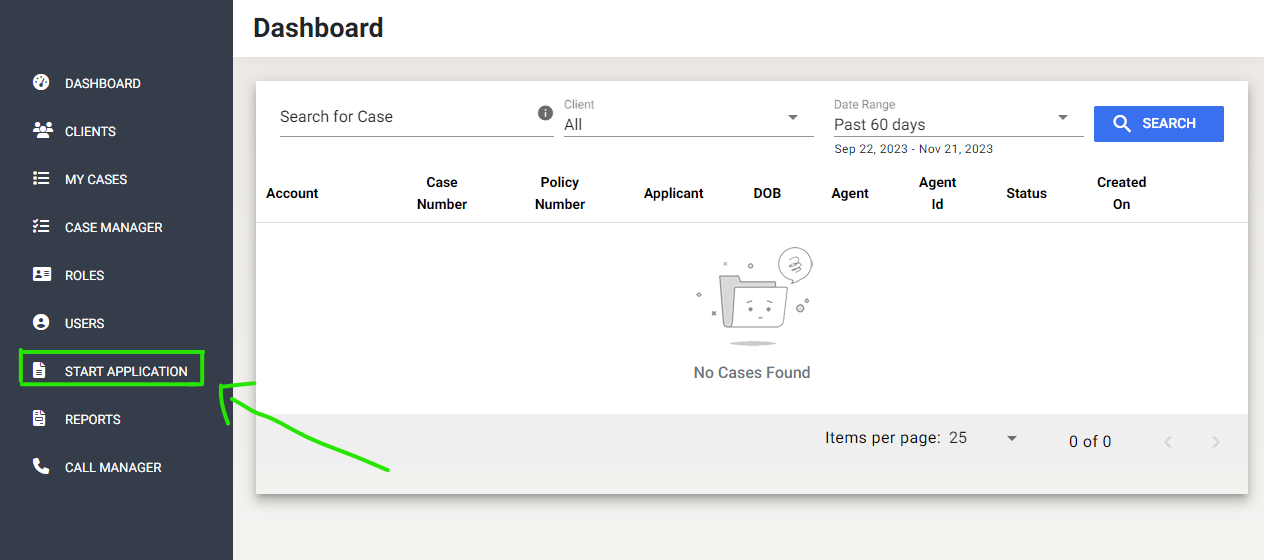1264x560 pixels.
Task: Open the Client dropdown set to All
Action: pyautogui.click(x=688, y=118)
